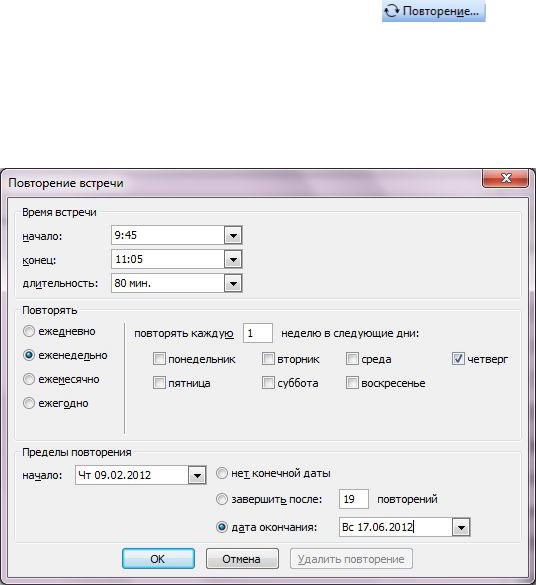Click the Отмена button

coord(242,559)
